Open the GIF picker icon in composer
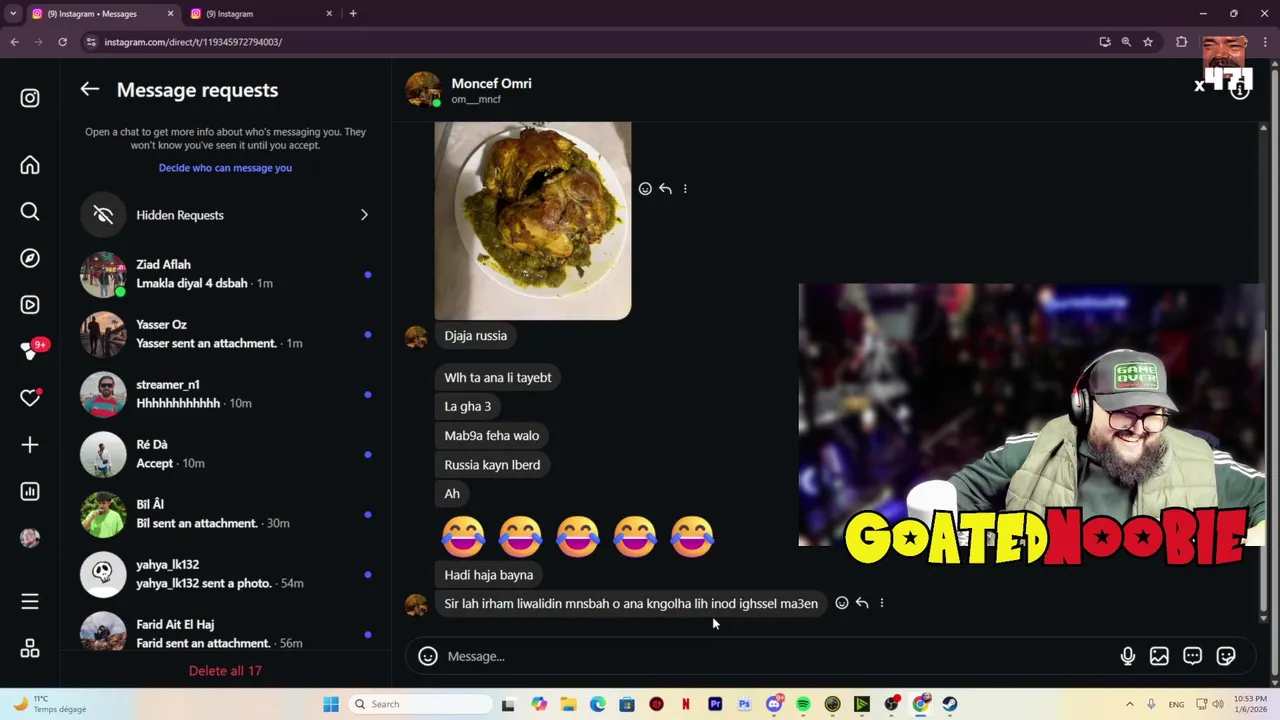1280x720 pixels. (1192, 656)
